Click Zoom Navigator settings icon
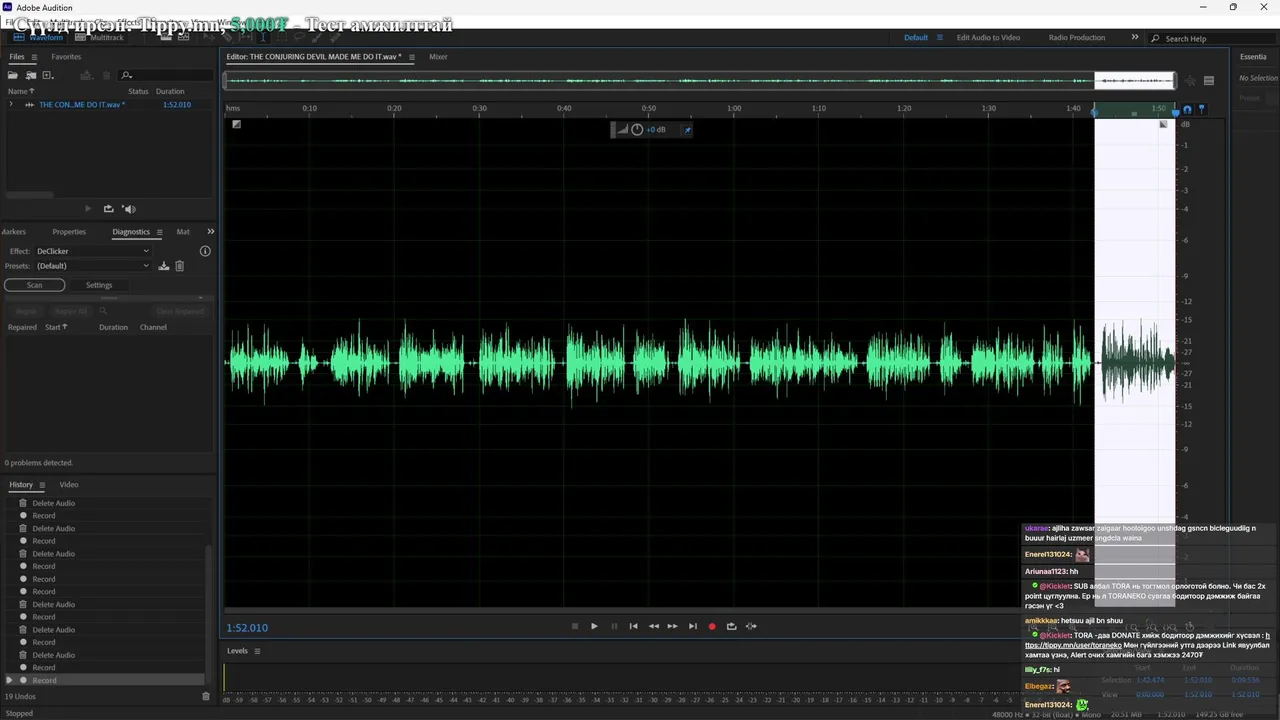The image size is (1280, 720). tap(1208, 81)
